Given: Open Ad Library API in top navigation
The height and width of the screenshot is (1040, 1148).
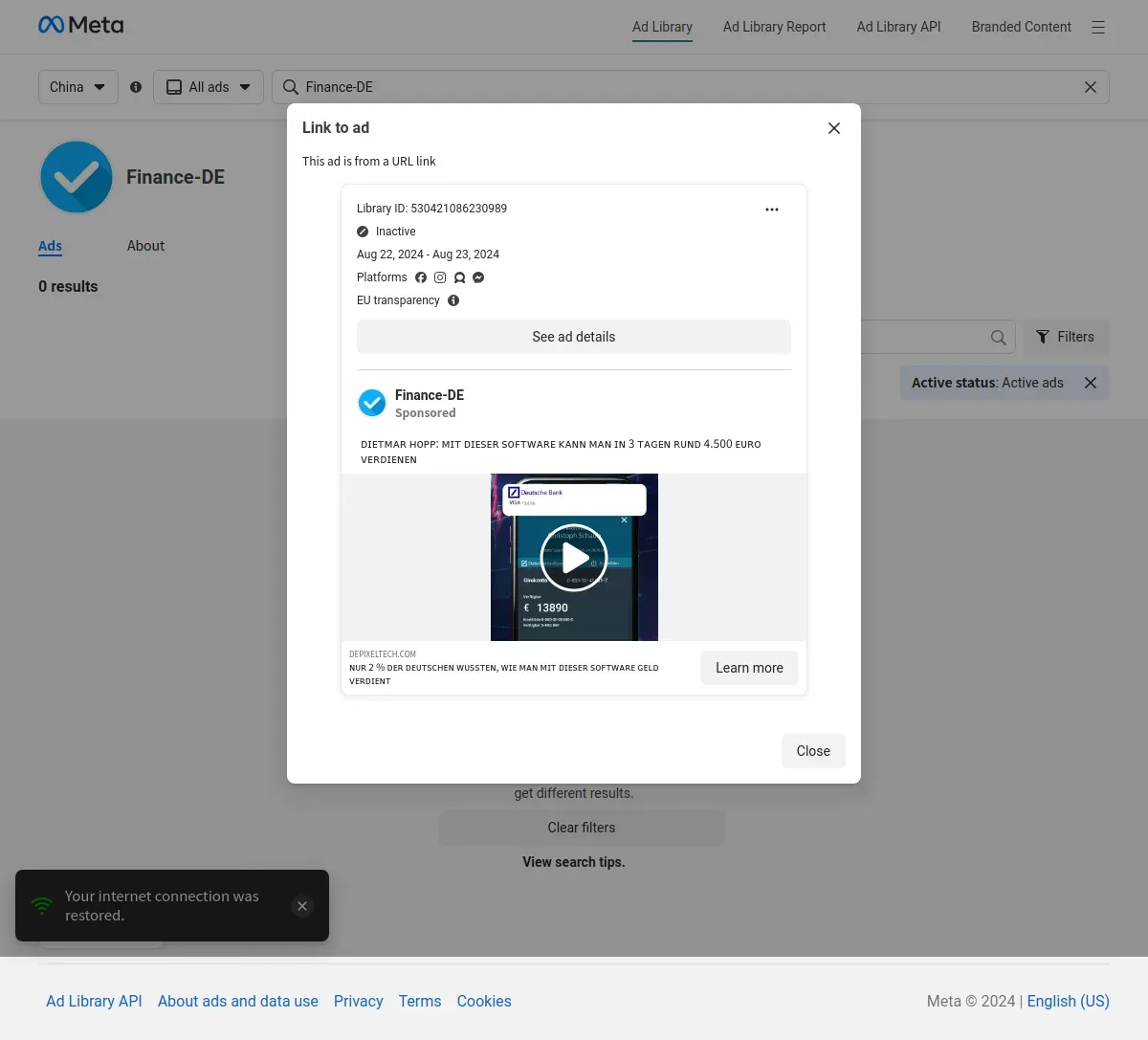Looking at the screenshot, I should click(x=899, y=27).
